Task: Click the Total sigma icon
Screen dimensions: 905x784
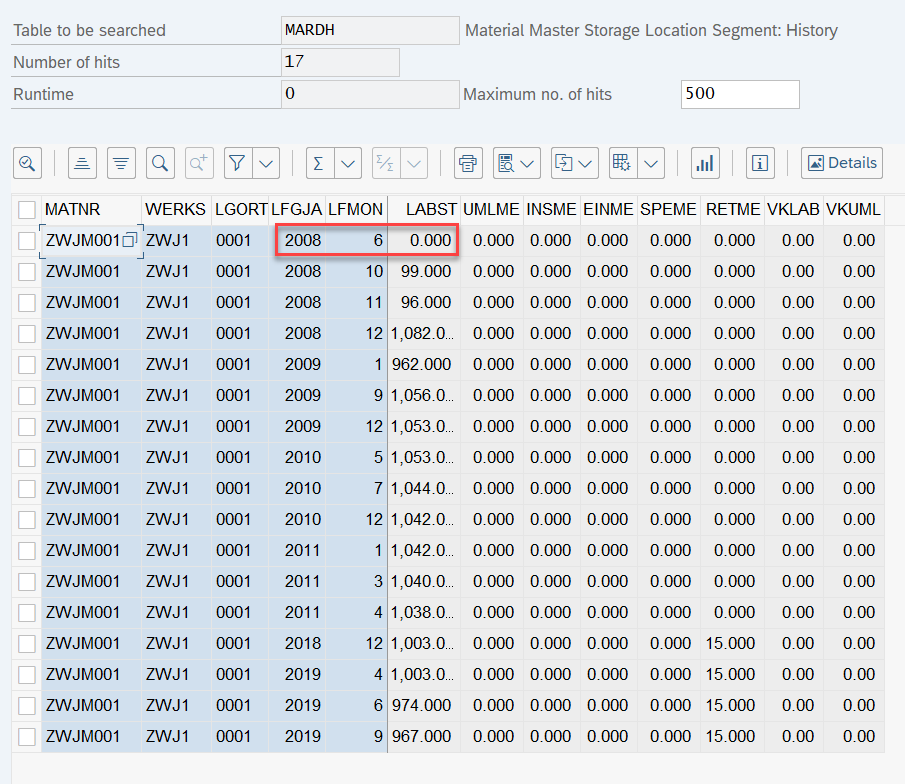Action: [x=319, y=163]
